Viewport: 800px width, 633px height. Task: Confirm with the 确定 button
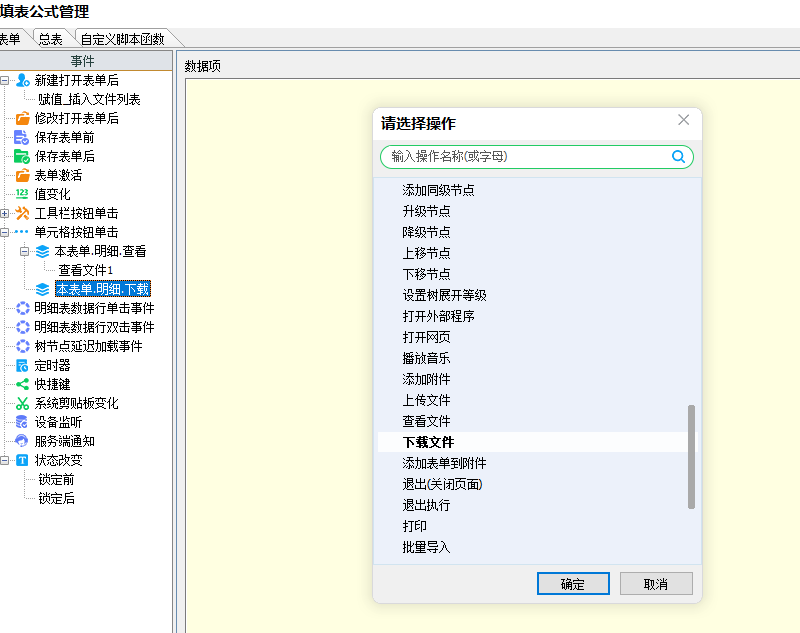point(573,584)
